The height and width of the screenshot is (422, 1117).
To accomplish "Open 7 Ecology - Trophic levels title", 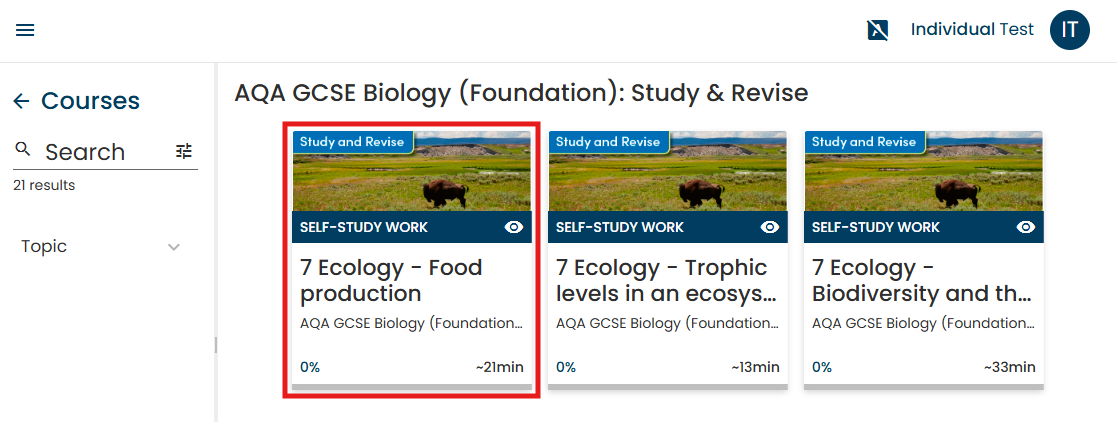I will [661, 281].
